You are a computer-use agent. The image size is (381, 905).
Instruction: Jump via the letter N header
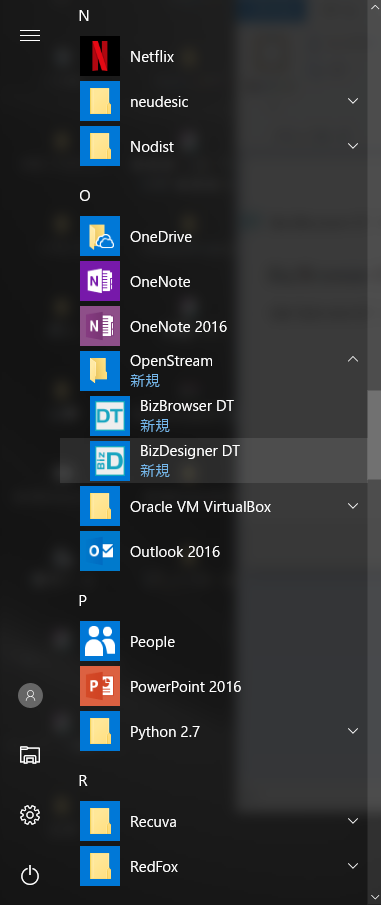[x=84, y=16]
